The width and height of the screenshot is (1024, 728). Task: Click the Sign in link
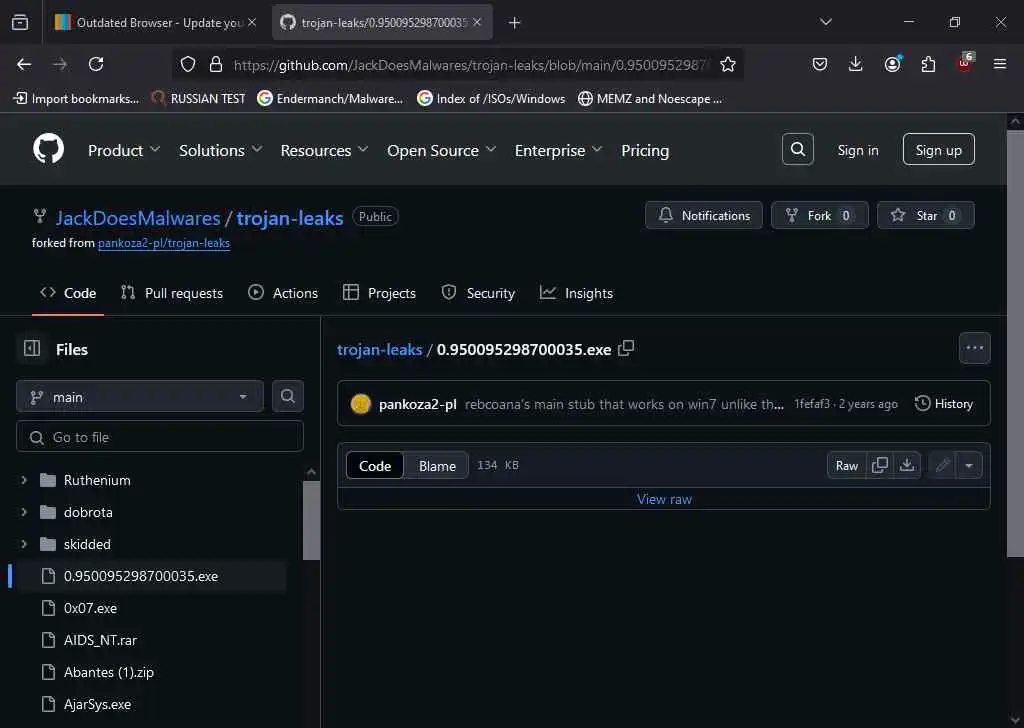(857, 150)
